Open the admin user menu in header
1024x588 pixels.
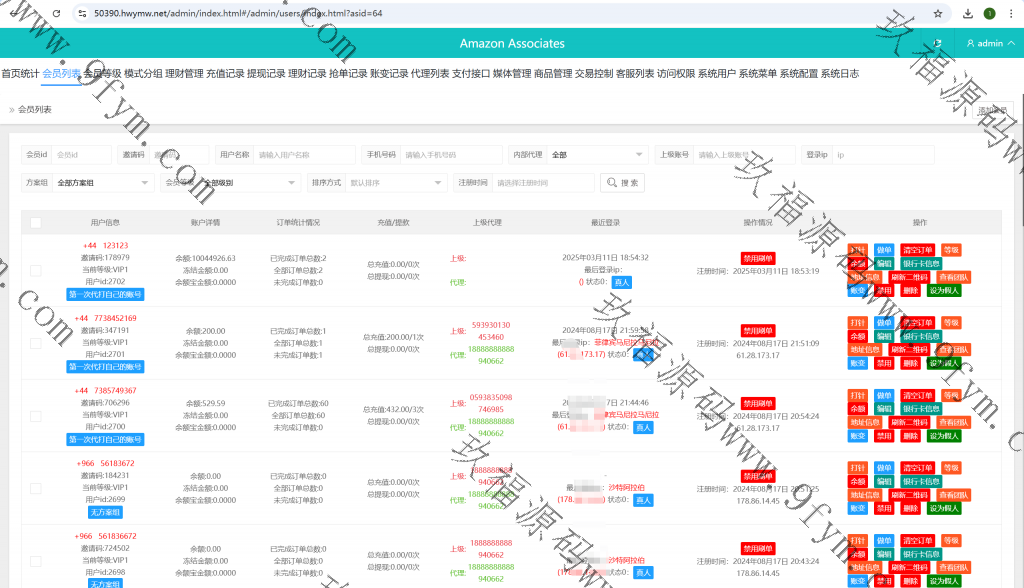990,43
